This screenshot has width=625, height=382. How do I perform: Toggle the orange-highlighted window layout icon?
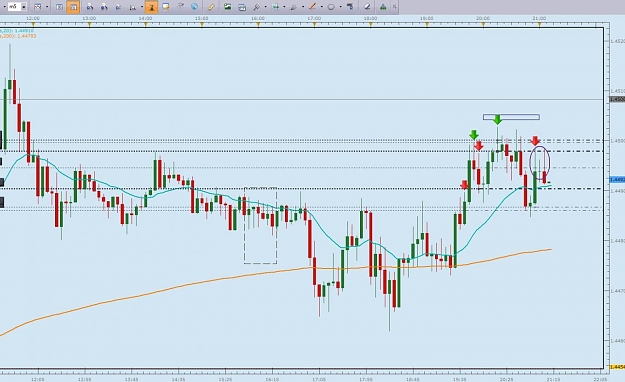(73, 7)
